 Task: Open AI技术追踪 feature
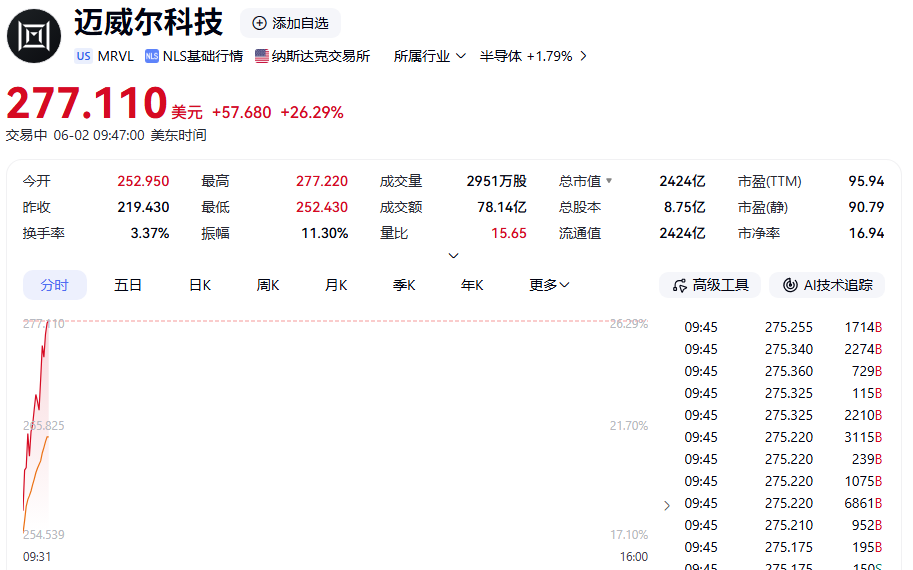coord(827,285)
